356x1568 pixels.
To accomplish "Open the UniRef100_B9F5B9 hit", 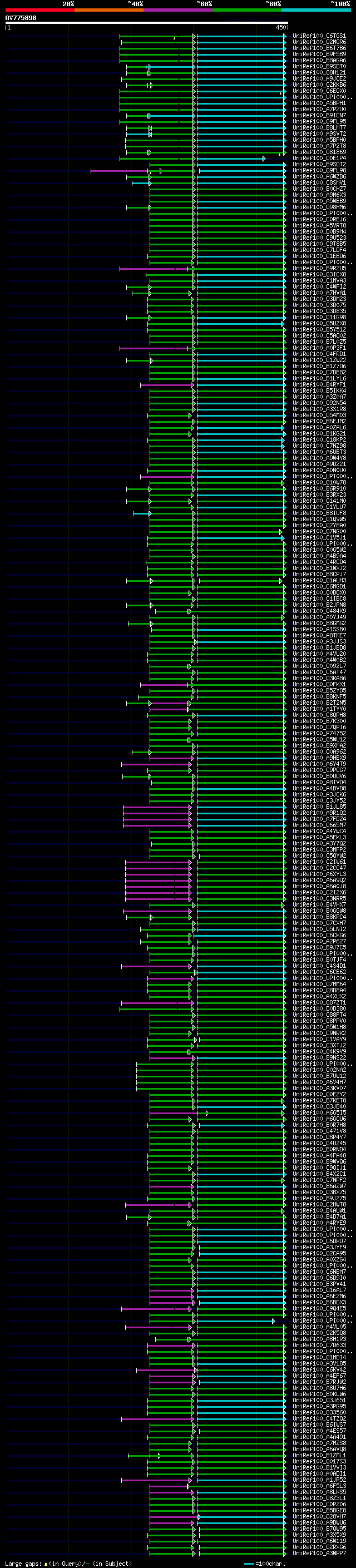I will [319, 54].
